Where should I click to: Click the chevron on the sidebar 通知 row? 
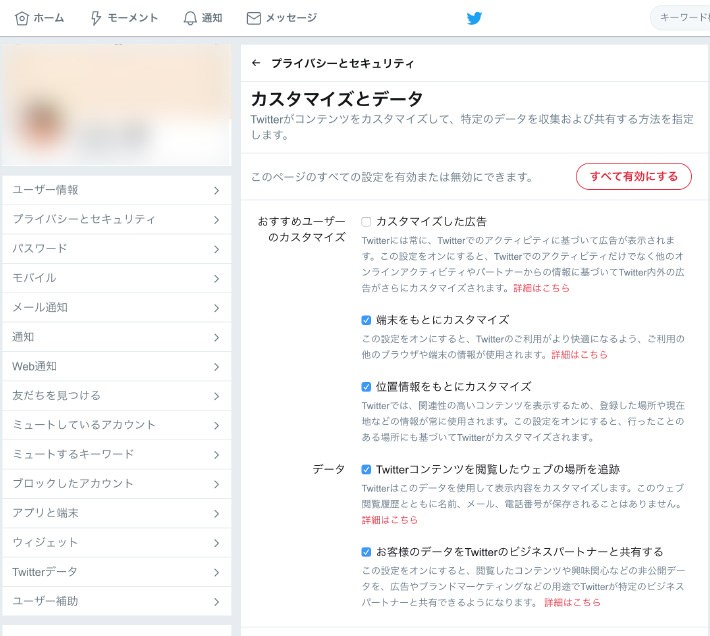(x=216, y=337)
